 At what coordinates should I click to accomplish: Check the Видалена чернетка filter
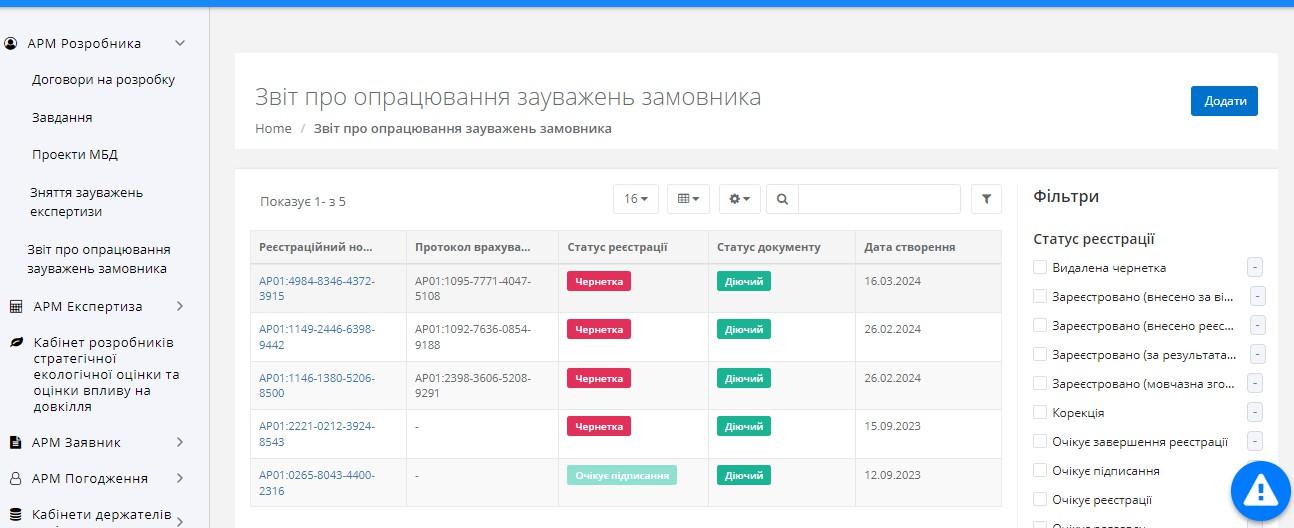(x=1040, y=268)
